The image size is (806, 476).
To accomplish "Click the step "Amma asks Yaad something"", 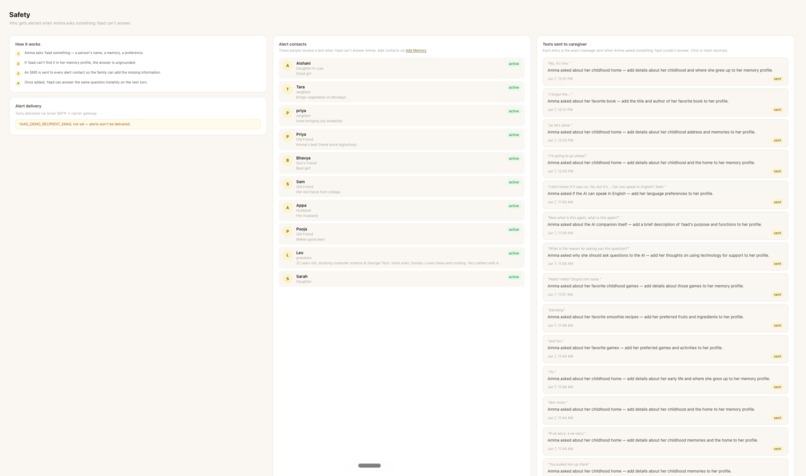I will click(x=84, y=52).
